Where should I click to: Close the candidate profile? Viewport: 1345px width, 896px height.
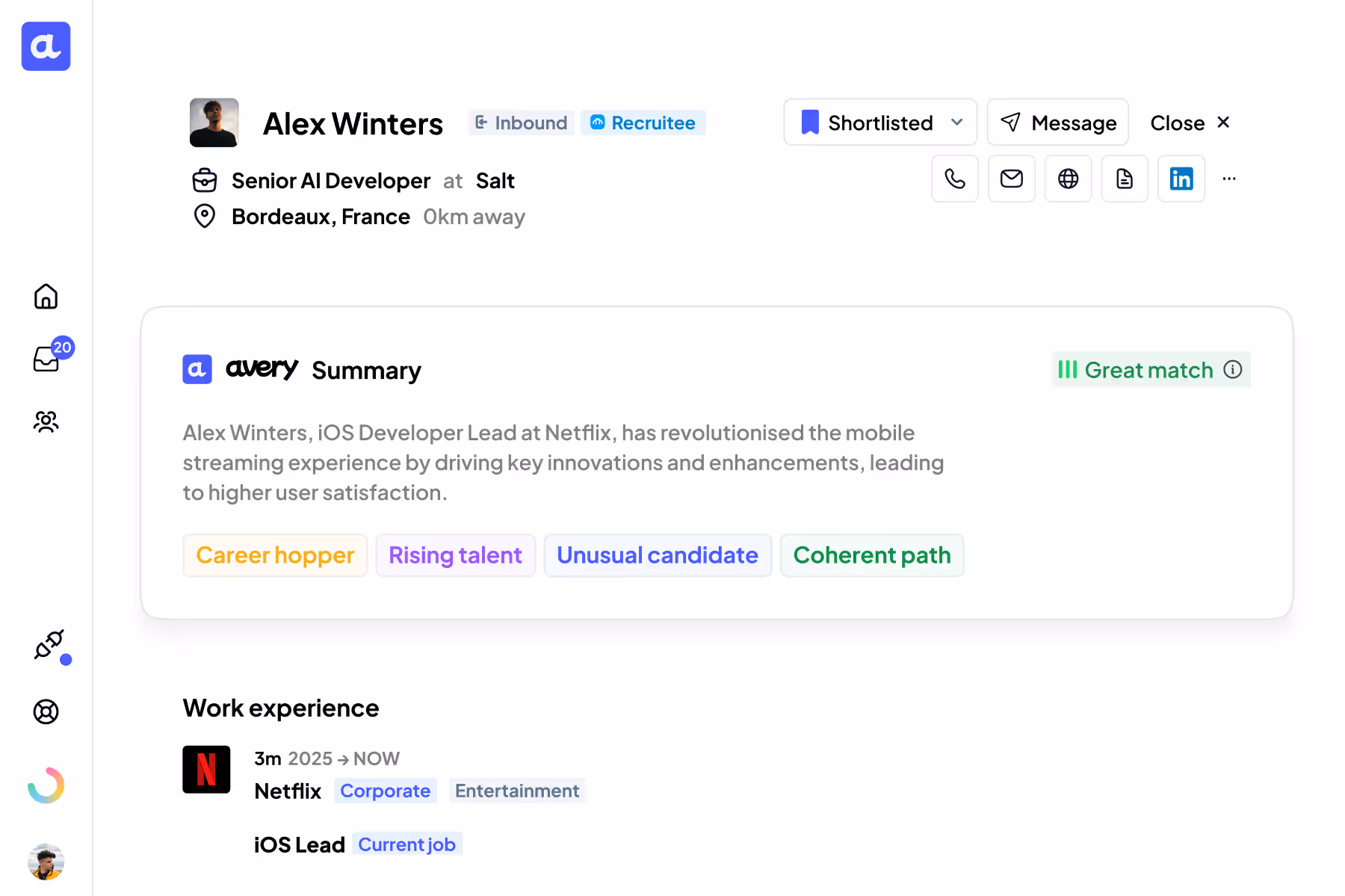(1190, 123)
